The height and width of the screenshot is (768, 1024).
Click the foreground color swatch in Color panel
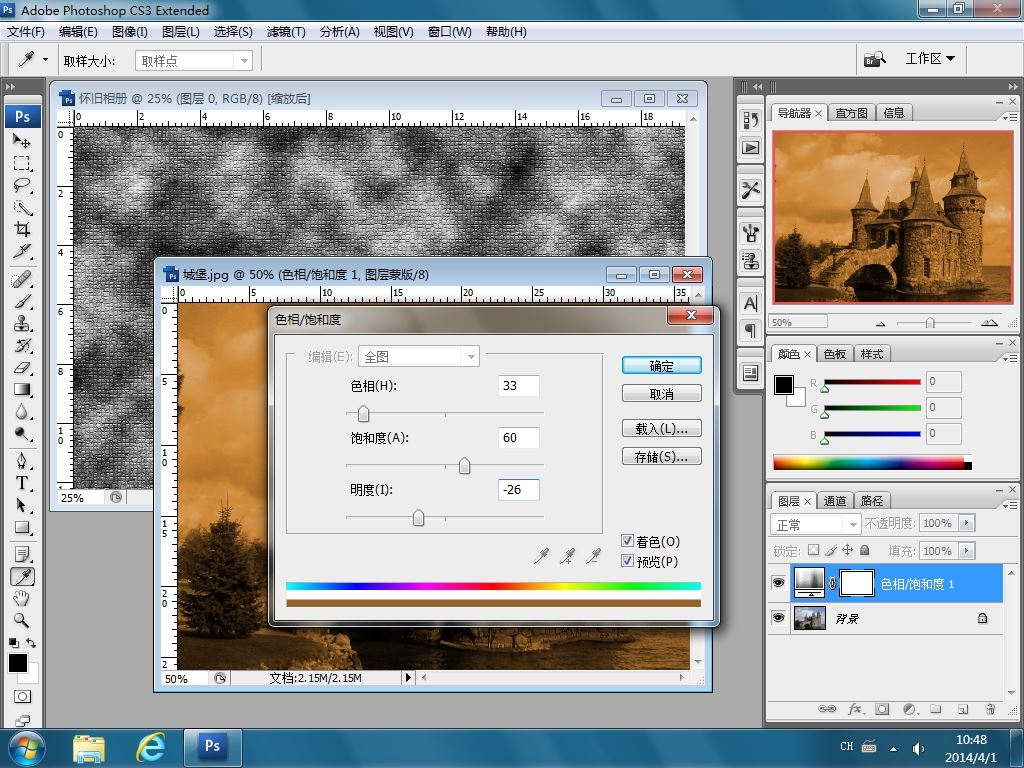click(x=784, y=385)
